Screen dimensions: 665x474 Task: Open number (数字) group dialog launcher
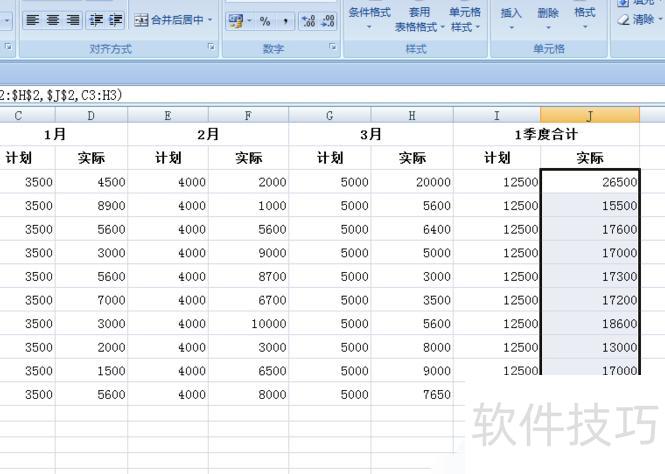pos(332,47)
